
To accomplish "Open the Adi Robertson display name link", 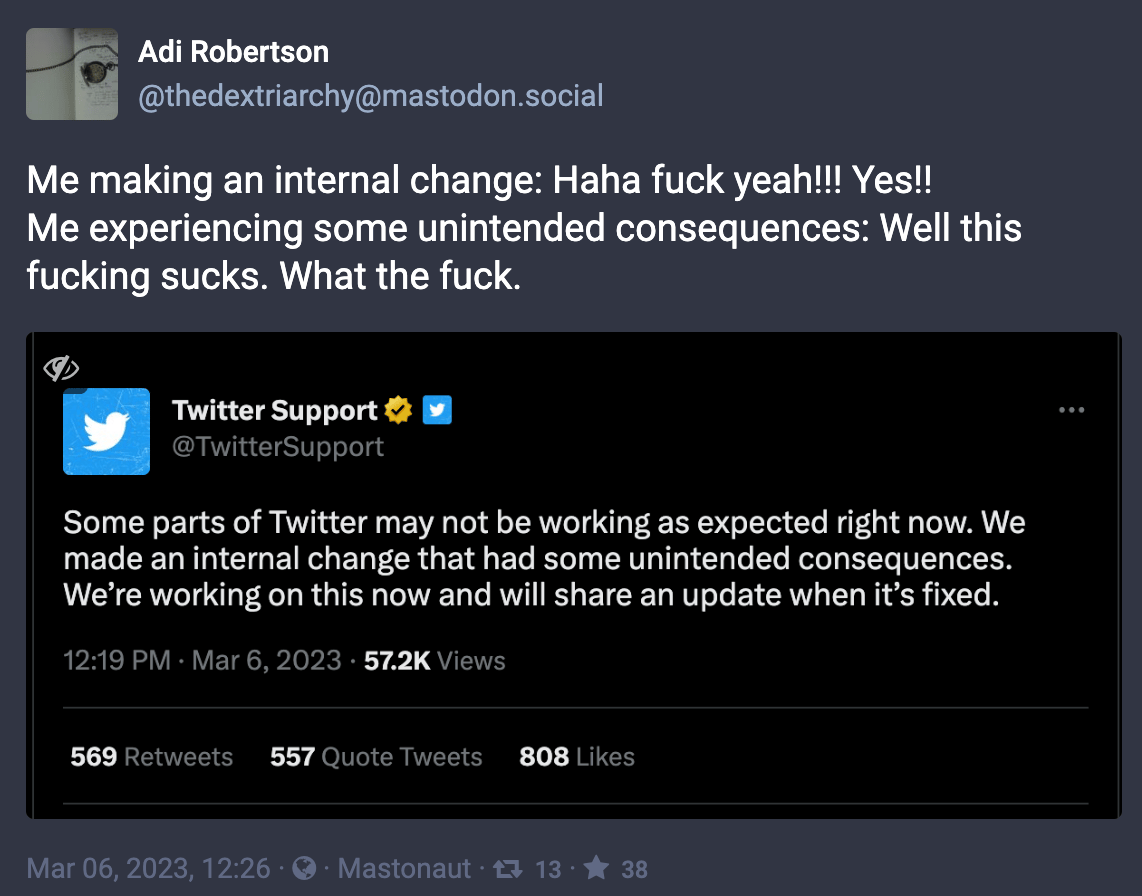I will (233, 52).
